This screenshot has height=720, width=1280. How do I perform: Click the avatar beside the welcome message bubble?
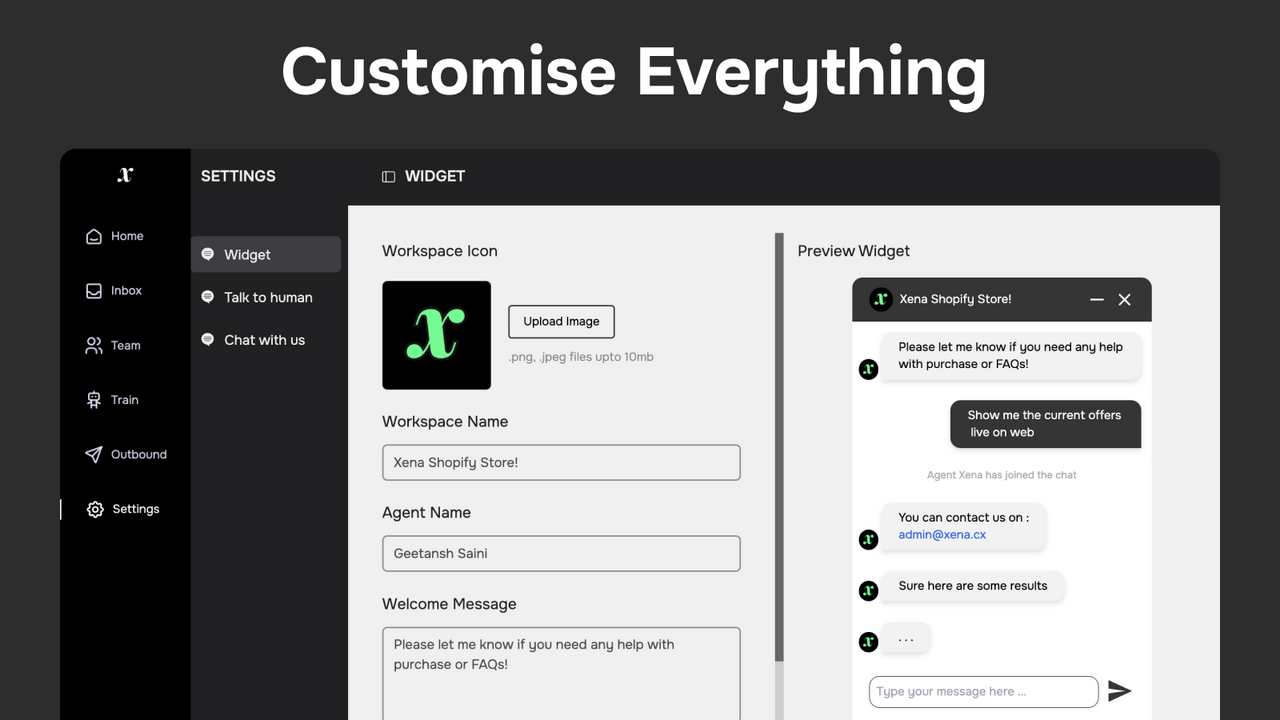[869, 369]
